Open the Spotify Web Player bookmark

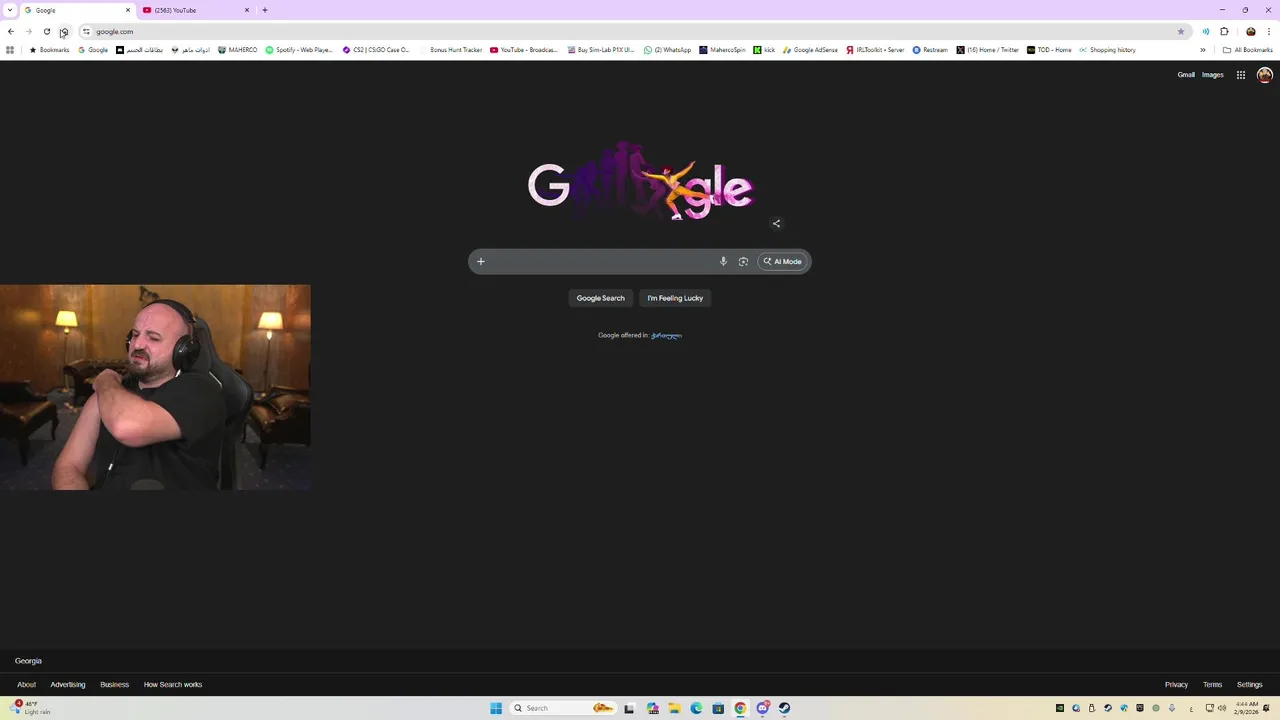point(299,50)
